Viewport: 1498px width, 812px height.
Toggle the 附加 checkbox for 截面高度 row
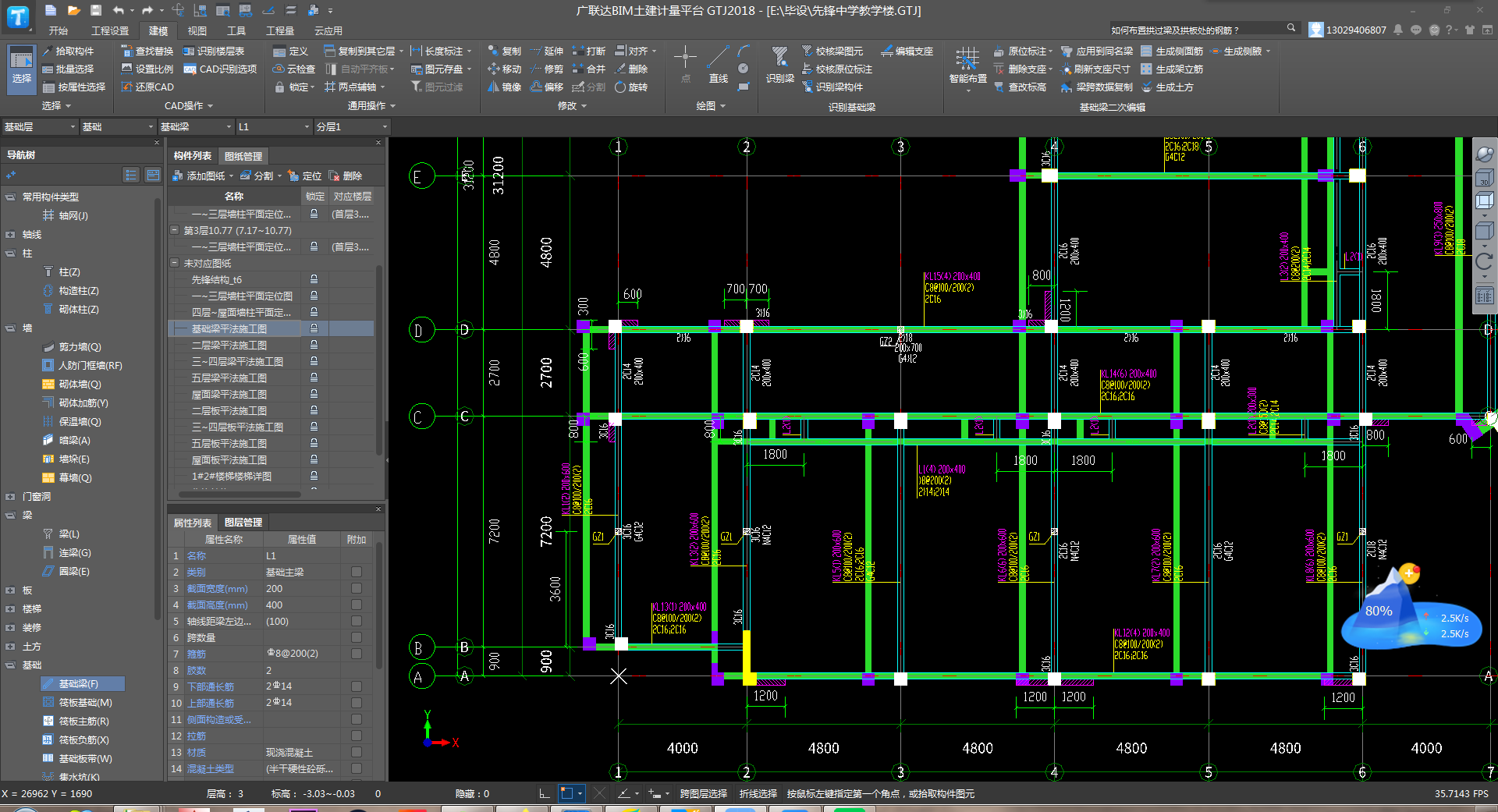pyautogui.click(x=357, y=605)
